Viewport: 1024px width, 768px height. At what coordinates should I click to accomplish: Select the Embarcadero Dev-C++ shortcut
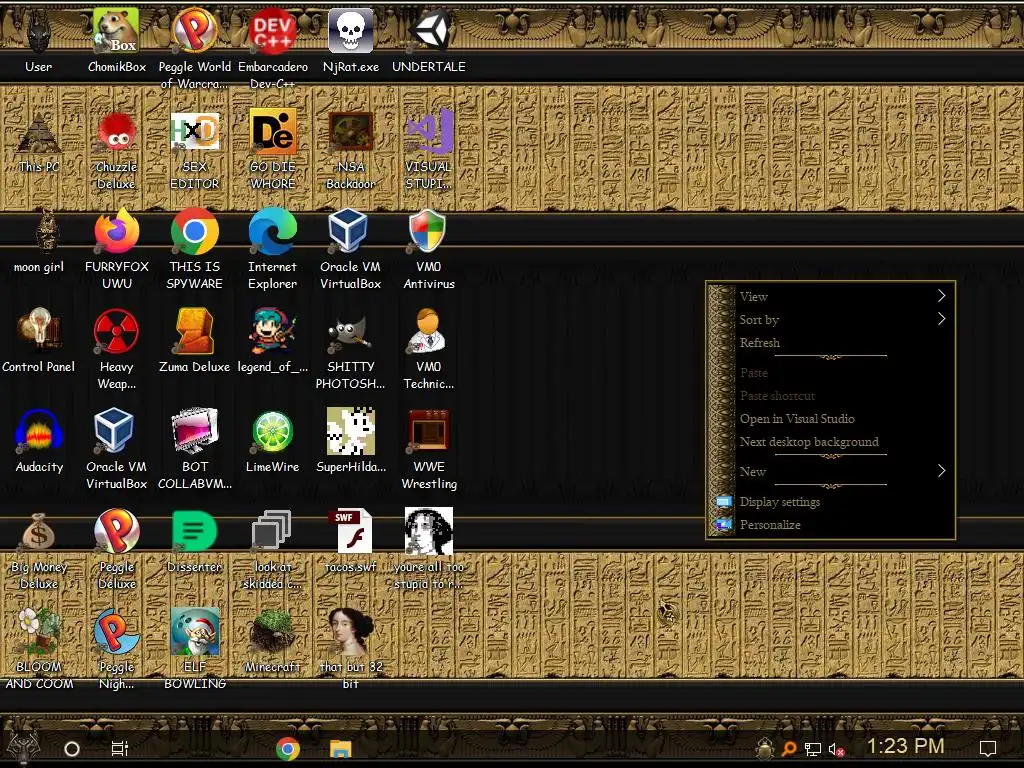pos(272,31)
